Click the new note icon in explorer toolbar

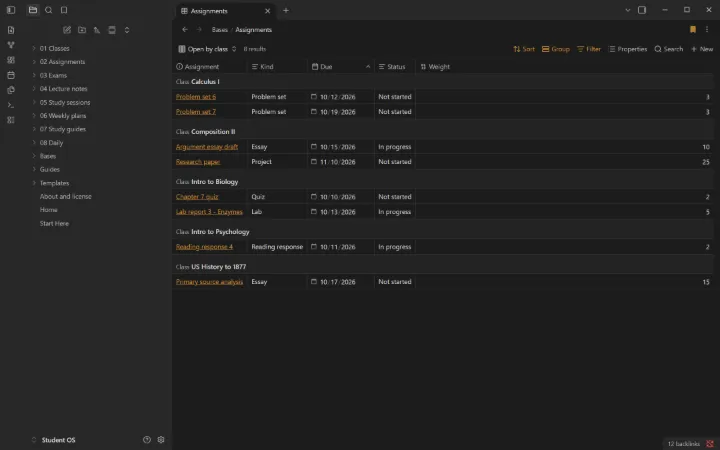pos(67,30)
